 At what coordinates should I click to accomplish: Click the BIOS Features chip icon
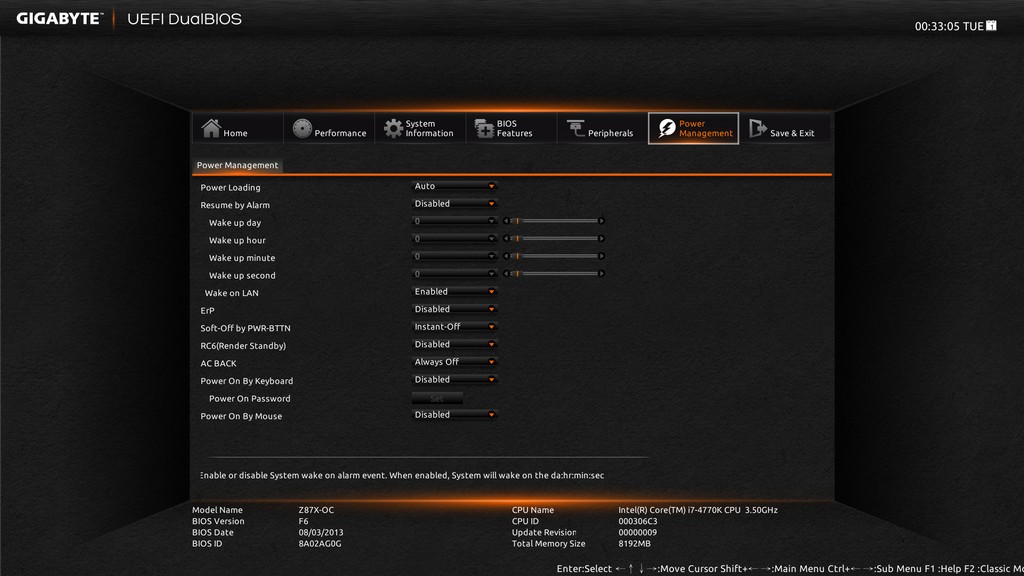(484, 129)
